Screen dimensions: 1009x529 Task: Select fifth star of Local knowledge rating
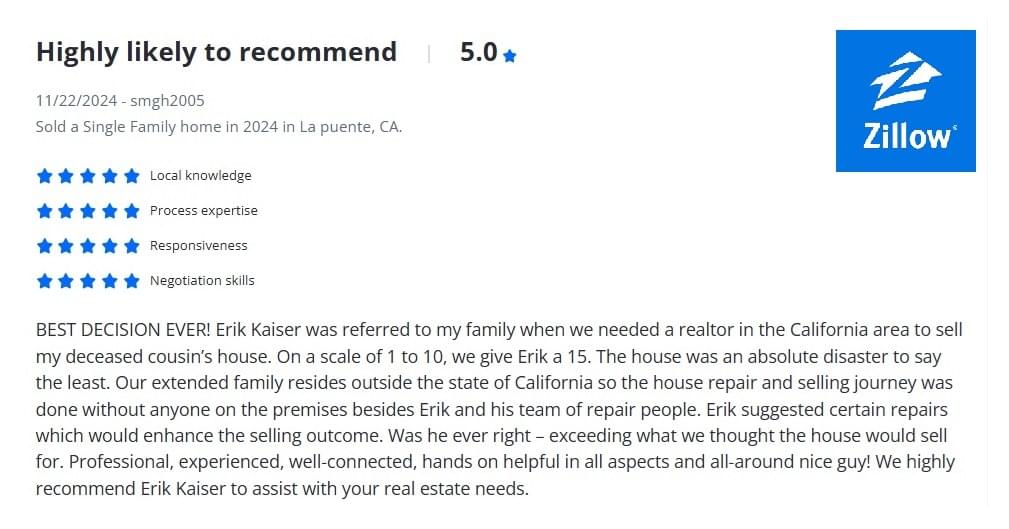pyautogui.click(x=131, y=176)
